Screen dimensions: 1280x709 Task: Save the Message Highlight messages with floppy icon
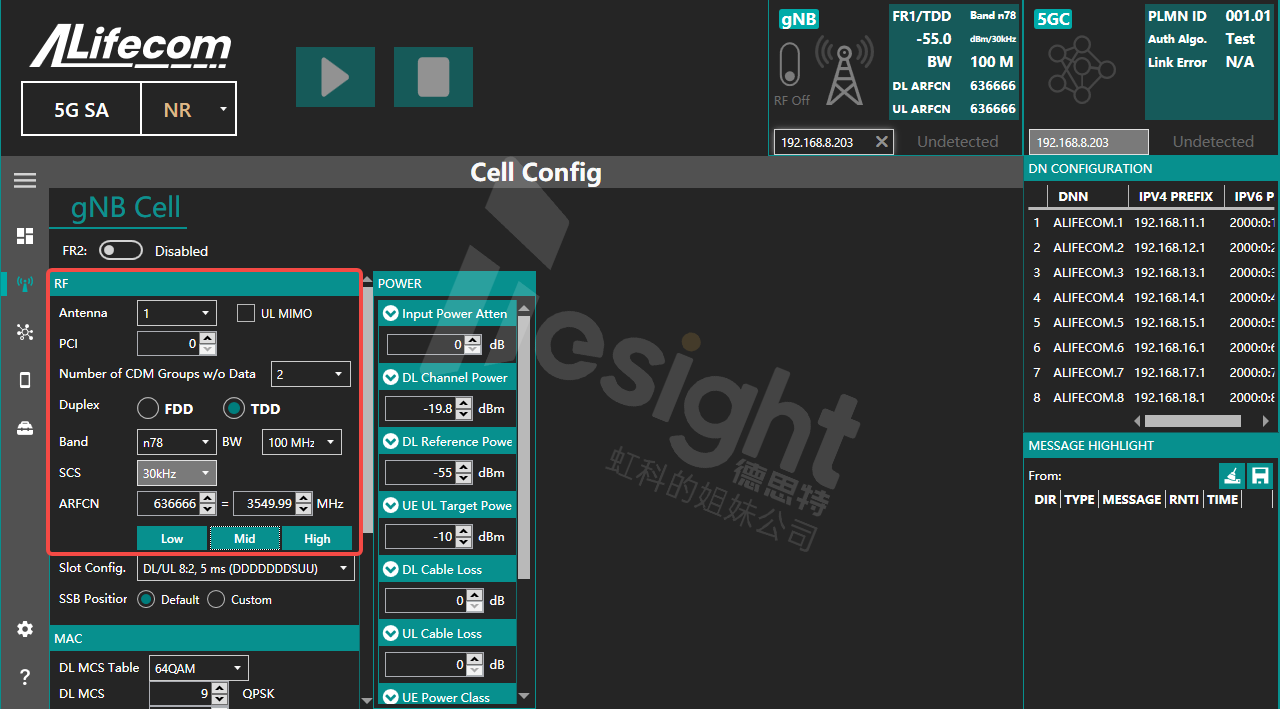[1260, 476]
